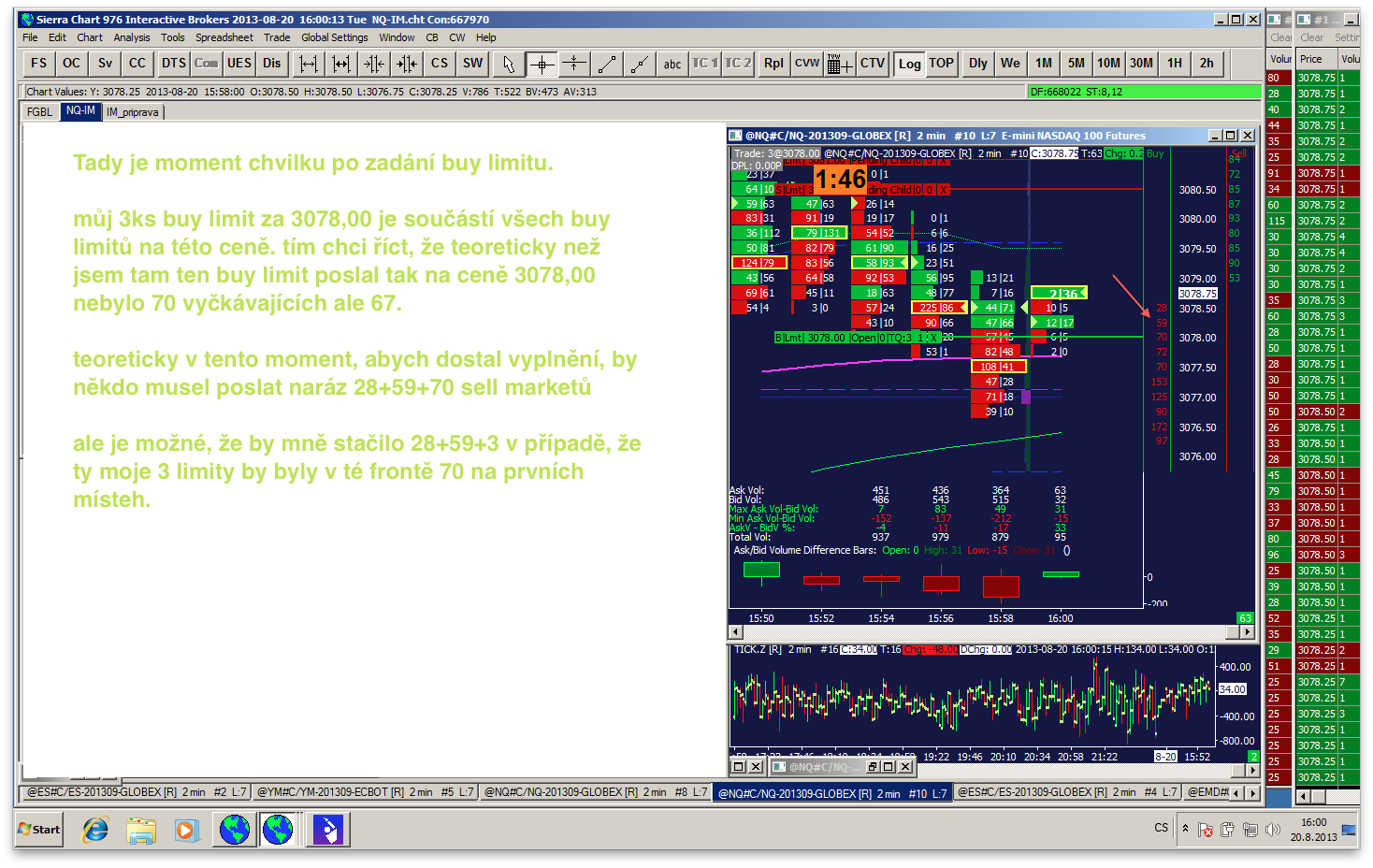Open the Analysis menu
The width and height of the screenshot is (1373, 868).
click(x=132, y=37)
